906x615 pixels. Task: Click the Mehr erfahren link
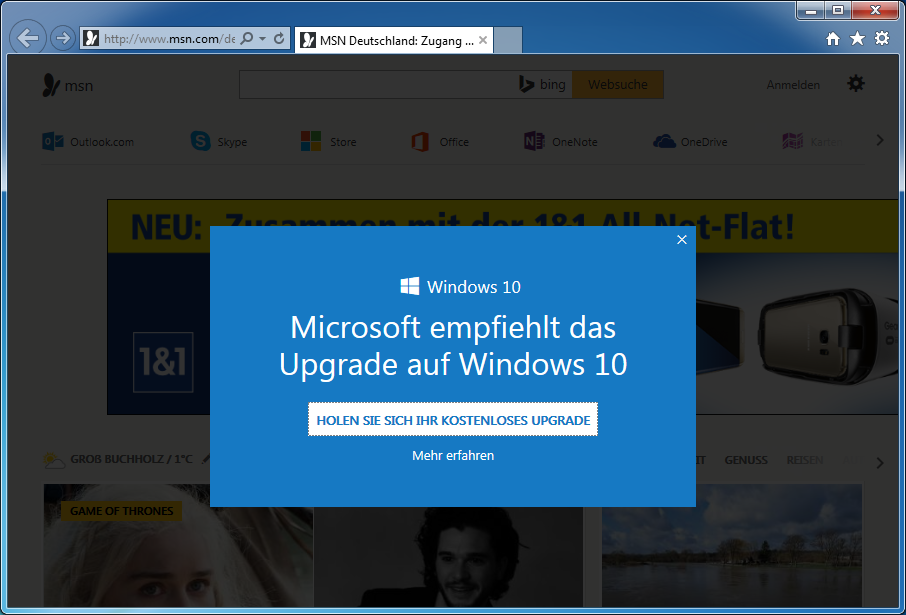click(x=453, y=455)
